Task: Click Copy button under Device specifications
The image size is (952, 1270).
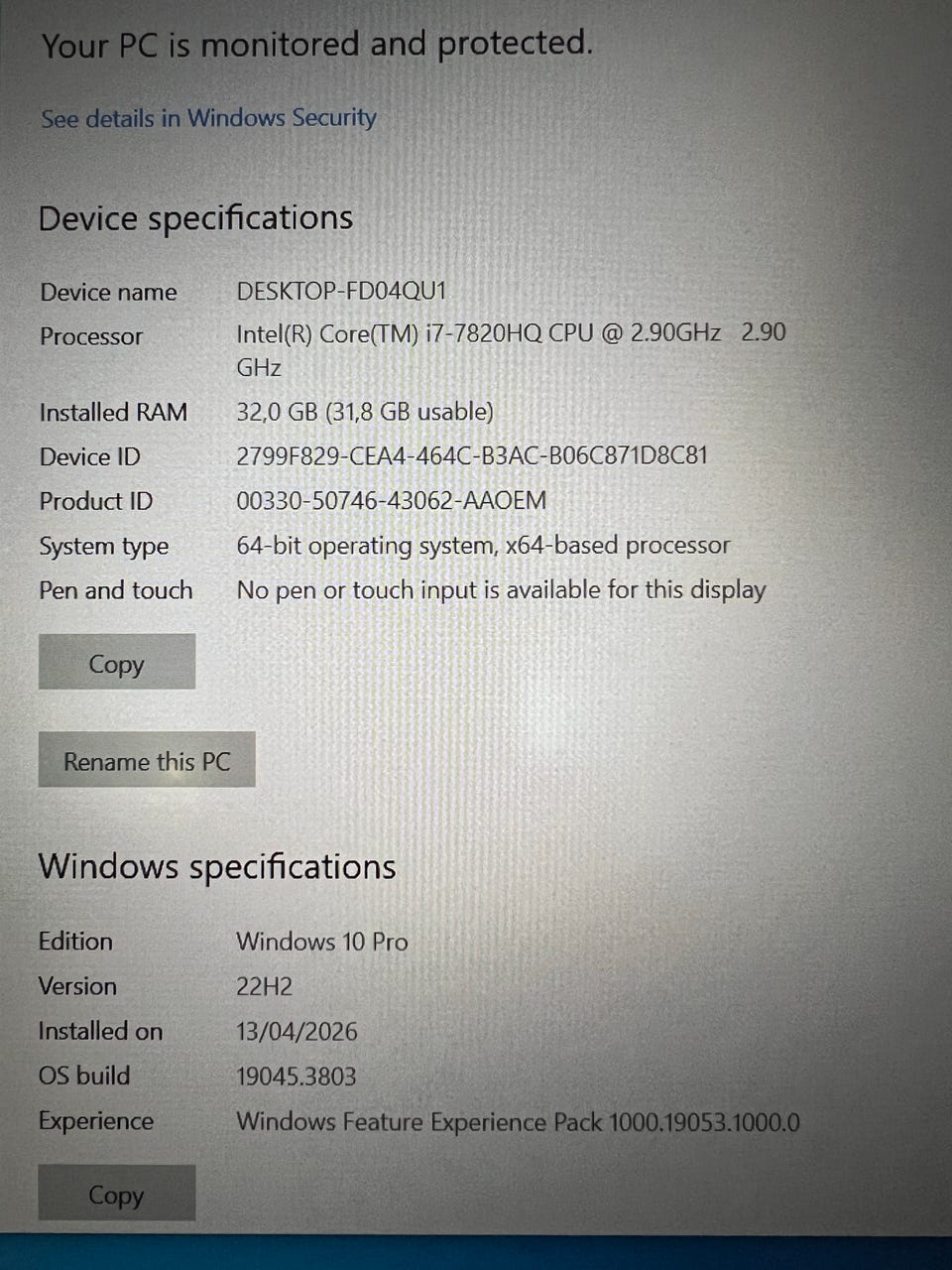Action: 117,663
